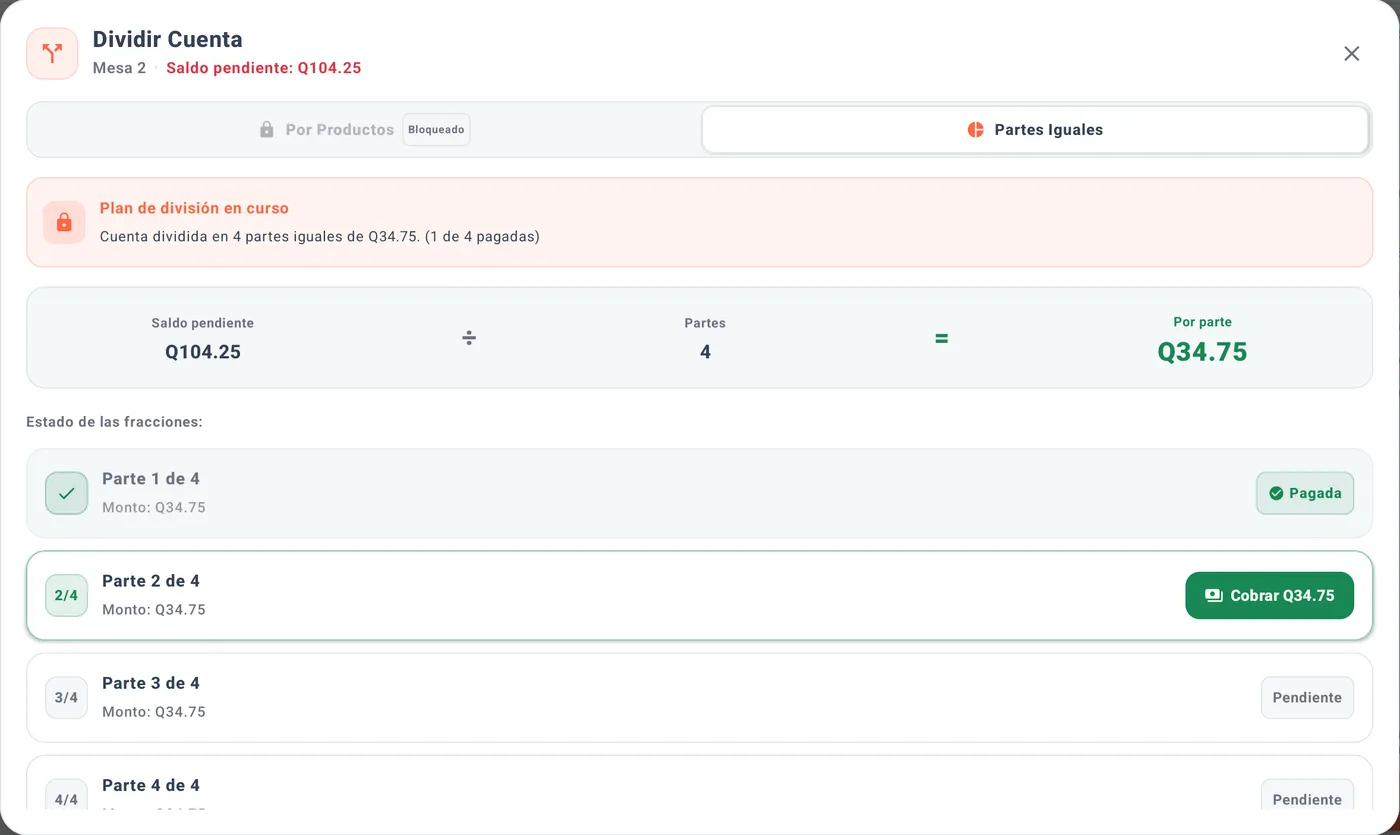Charge part two with Cobrar Q34.75
The image size is (1400, 835).
click(1269, 595)
